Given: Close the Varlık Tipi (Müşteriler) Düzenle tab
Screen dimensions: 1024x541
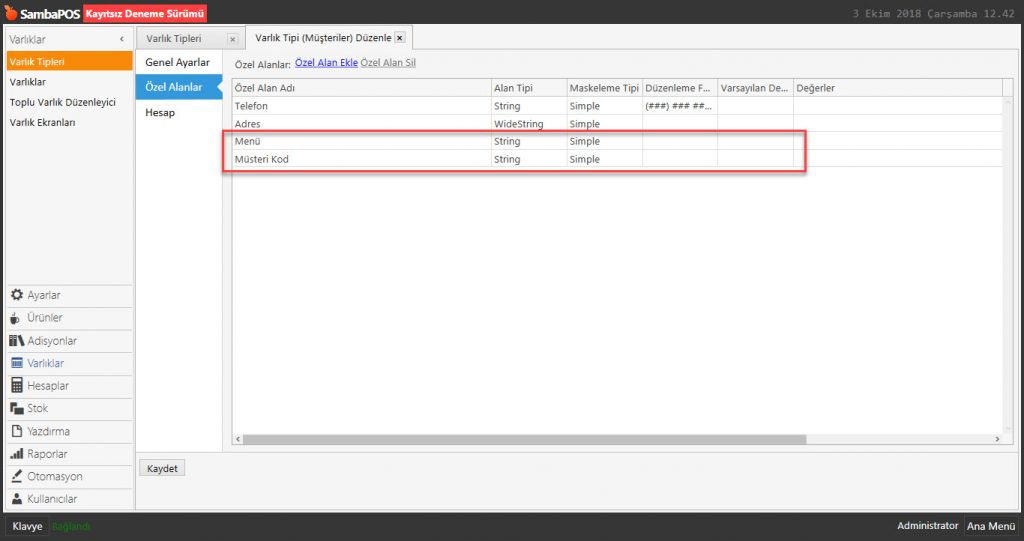Looking at the screenshot, I should click(399, 38).
